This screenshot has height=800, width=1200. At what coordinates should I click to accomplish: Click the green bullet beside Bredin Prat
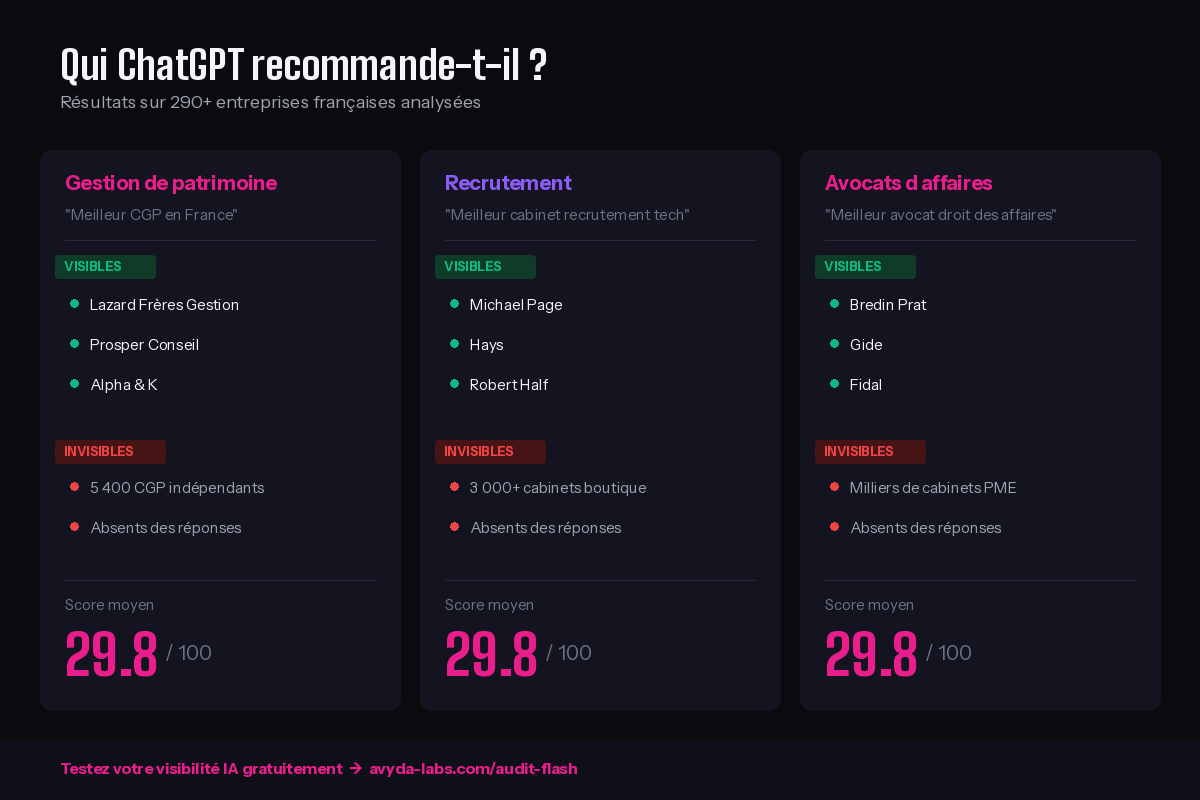834,303
